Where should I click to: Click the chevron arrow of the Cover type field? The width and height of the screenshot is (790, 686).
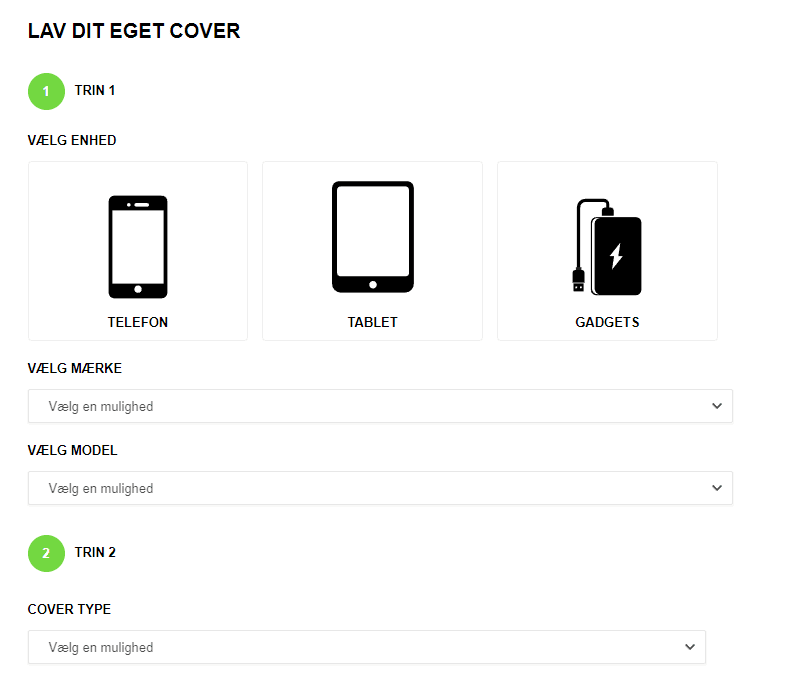point(689,647)
